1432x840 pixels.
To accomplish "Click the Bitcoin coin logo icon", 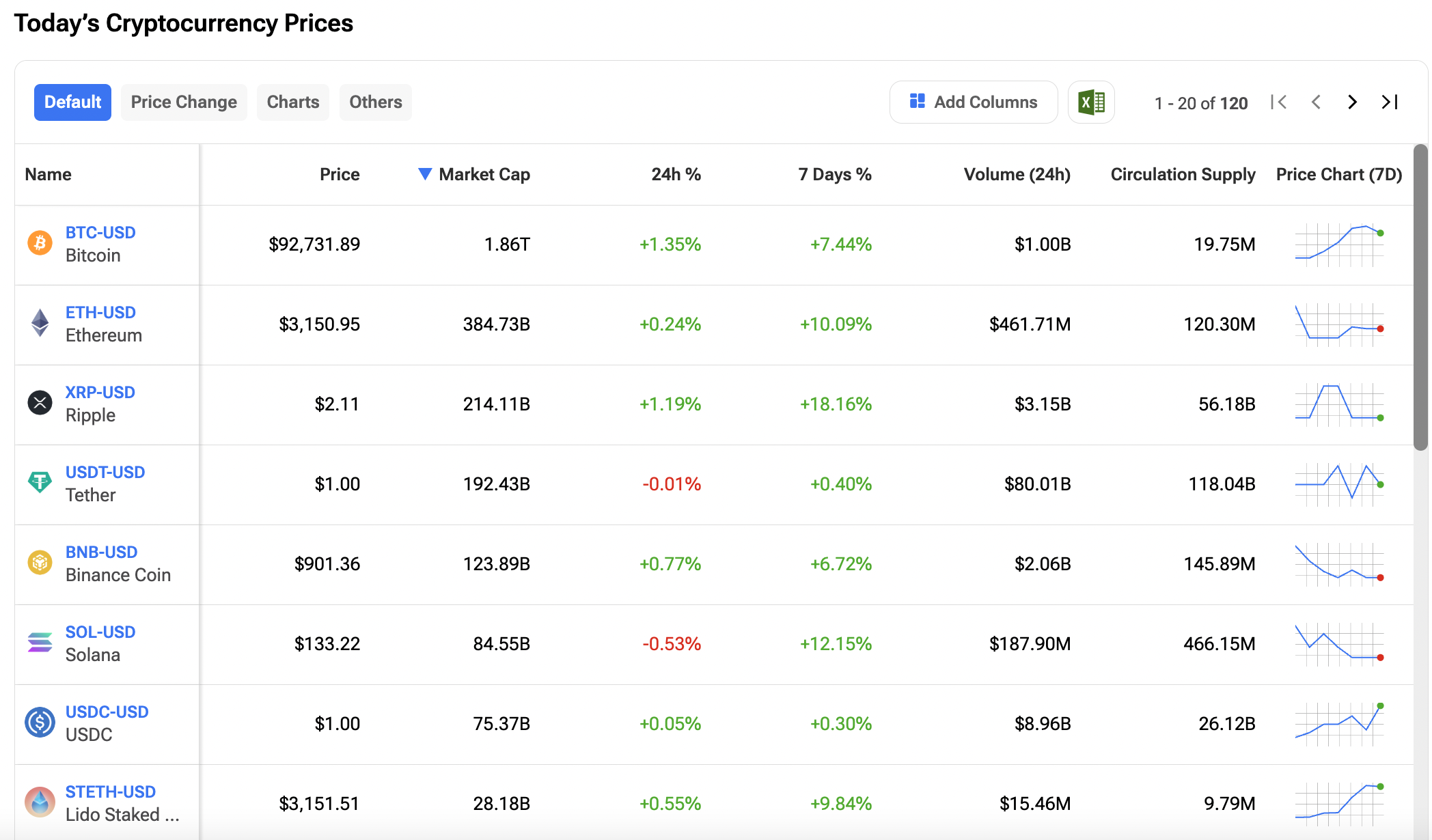I will (x=40, y=243).
